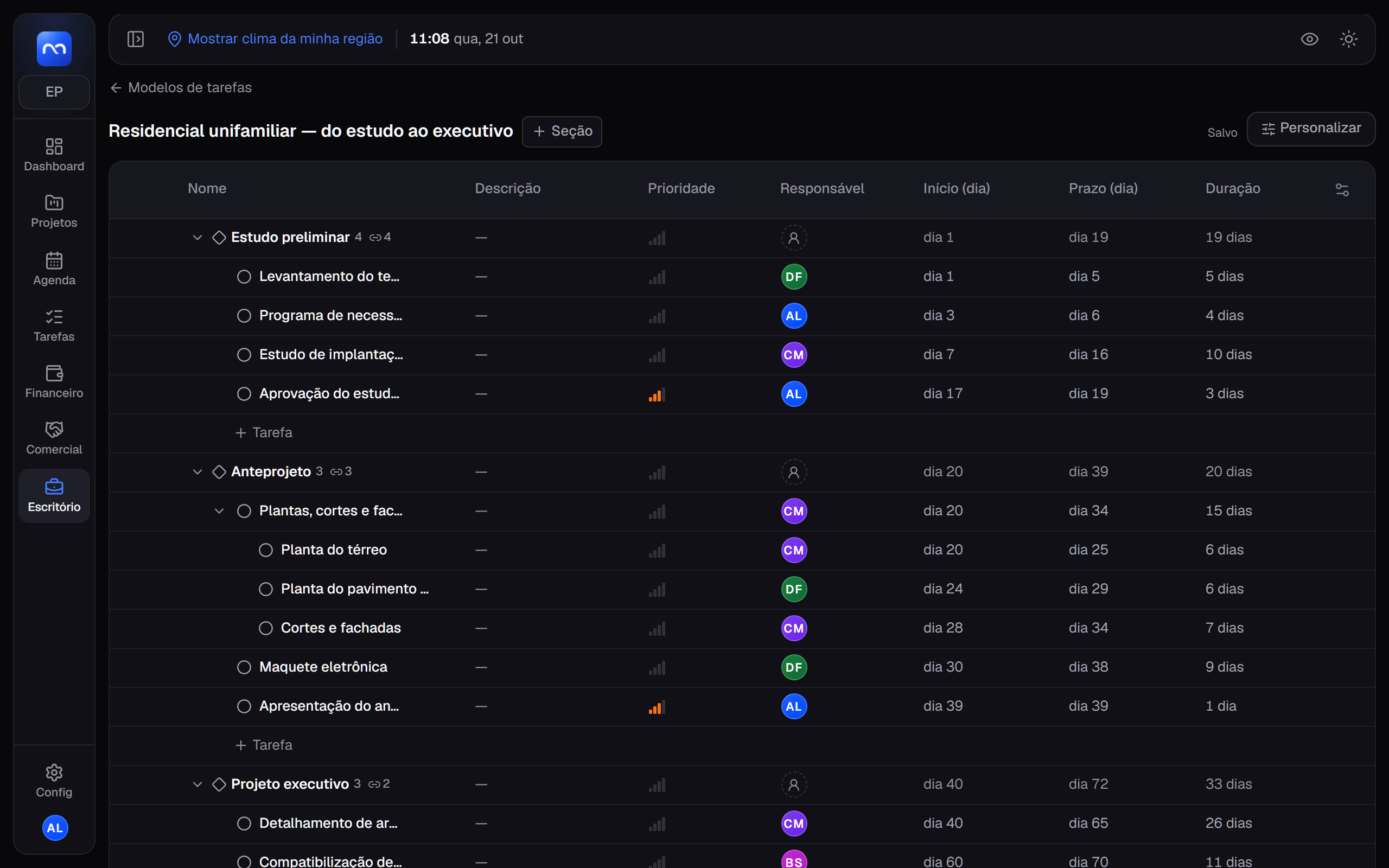Click DF avatar on Levantamento do te… row
Viewport: 1389px width, 868px height.
[794, 277]
